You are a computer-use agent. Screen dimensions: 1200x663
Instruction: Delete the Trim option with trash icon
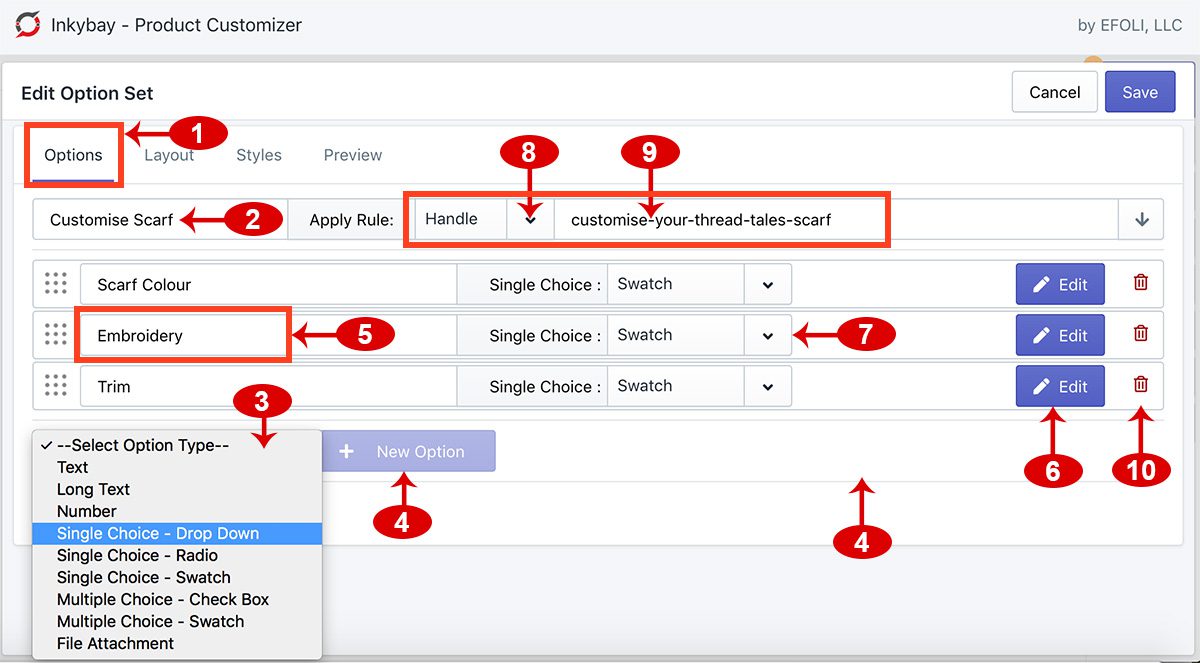pyautogui.click(x=1140, y=386)
